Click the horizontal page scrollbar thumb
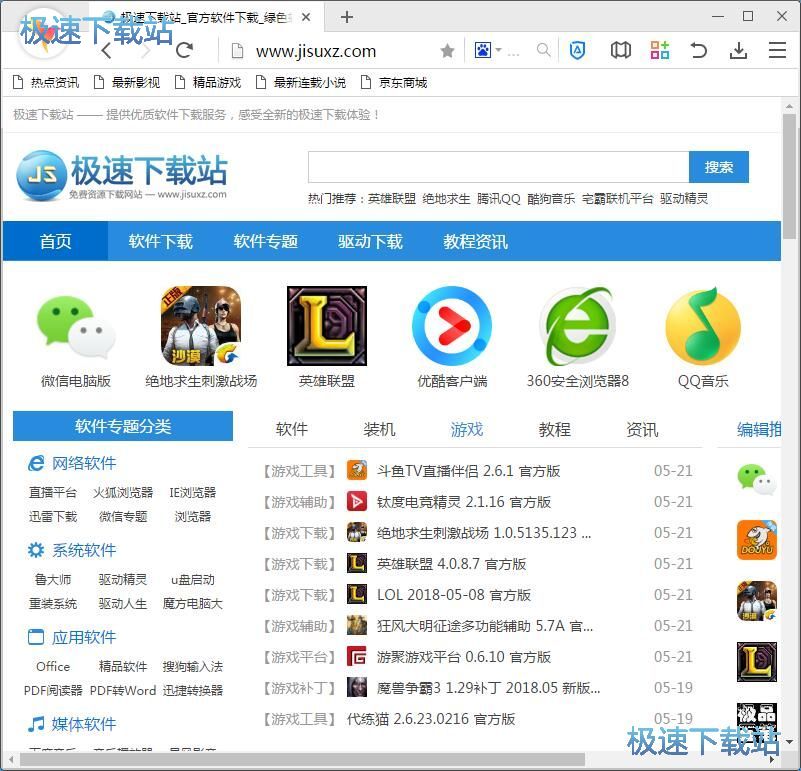The height and width of the screenshot is (771, 801). (x=302, y=760)
